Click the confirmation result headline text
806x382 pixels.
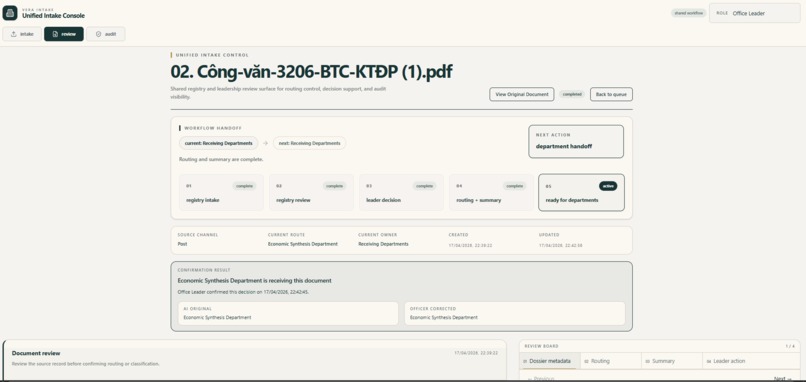click(x=254, y=281)
